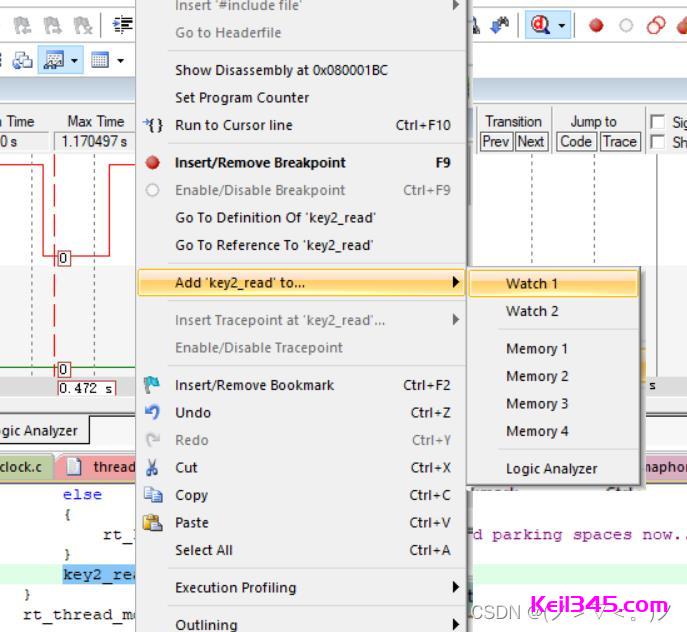Image resolution: width=687 pixels, height=632 pixels.
Task: Toggle the lower checkbox beside Trace button
Action: click(657, 142)
